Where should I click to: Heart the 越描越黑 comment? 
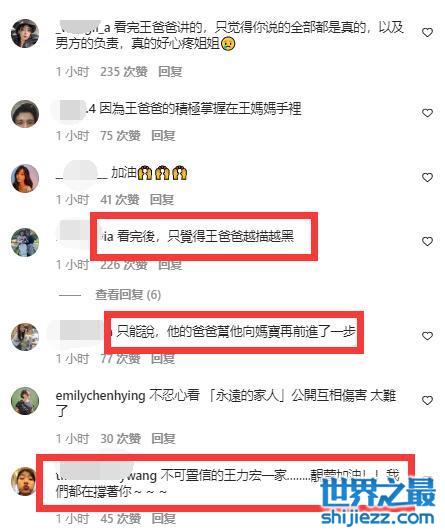(x=427, y=241)
